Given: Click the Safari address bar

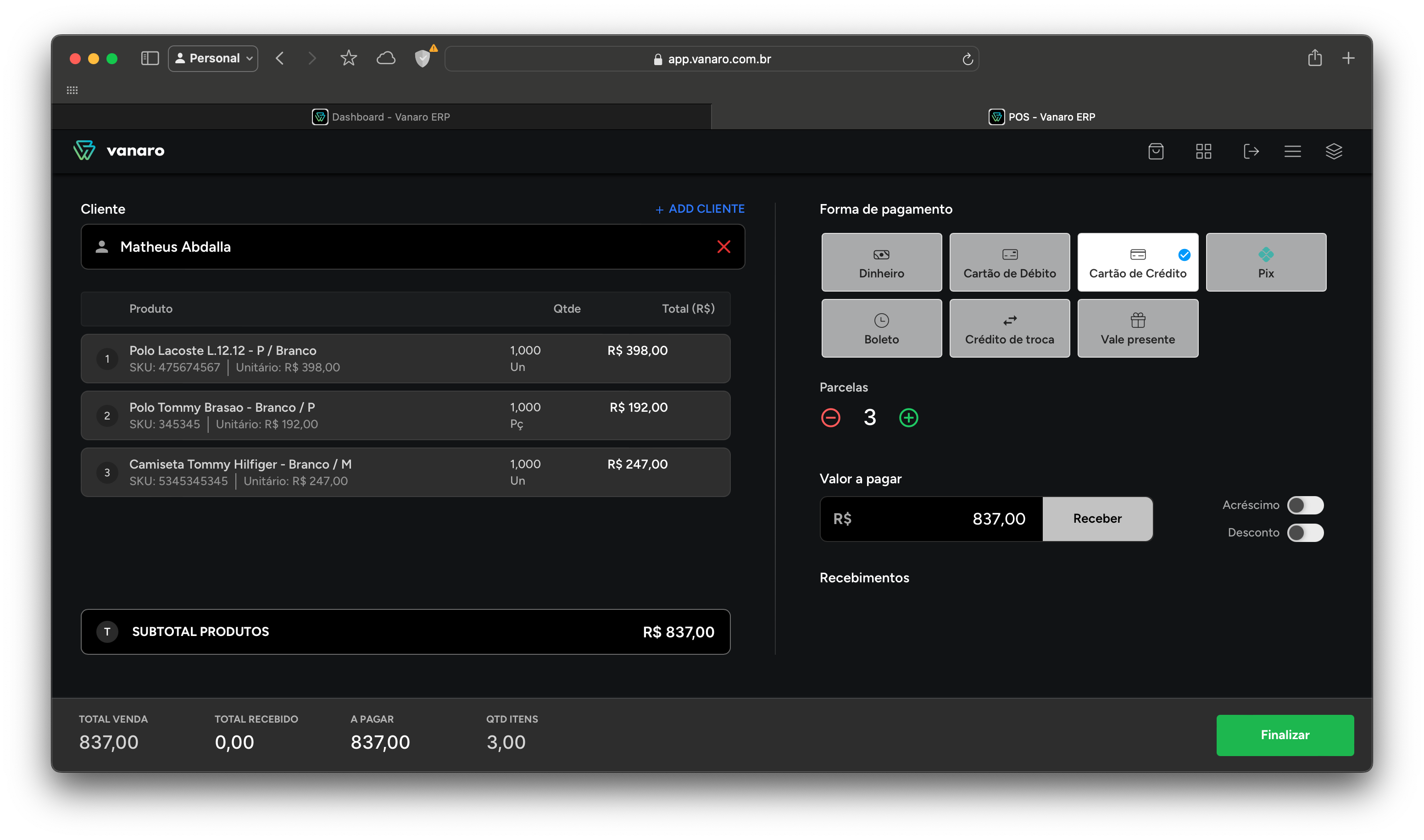Looking at the screenshot, I should [712, 59].
